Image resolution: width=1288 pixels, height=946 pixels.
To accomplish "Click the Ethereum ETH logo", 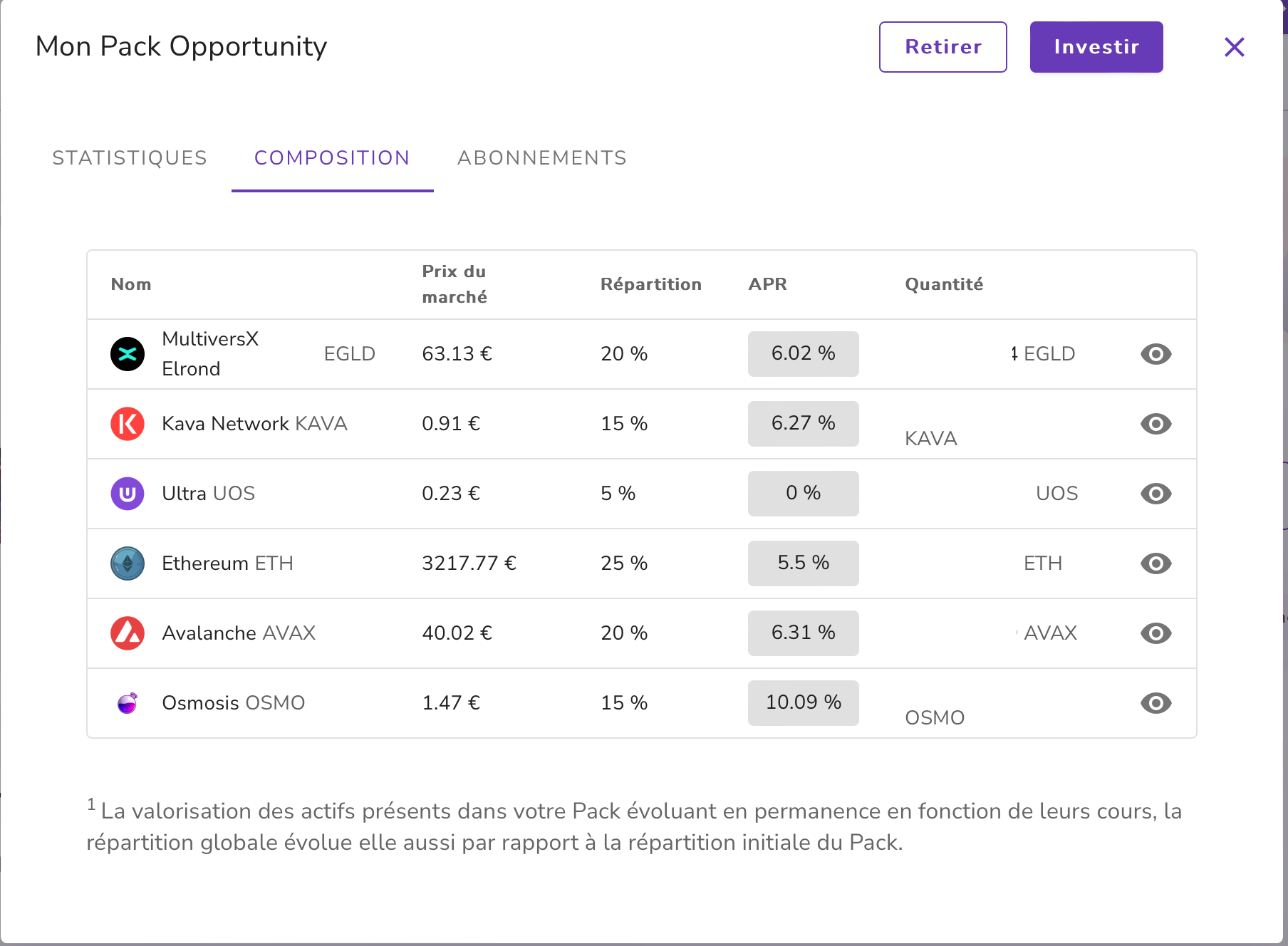I will click(x=128, y=563).
